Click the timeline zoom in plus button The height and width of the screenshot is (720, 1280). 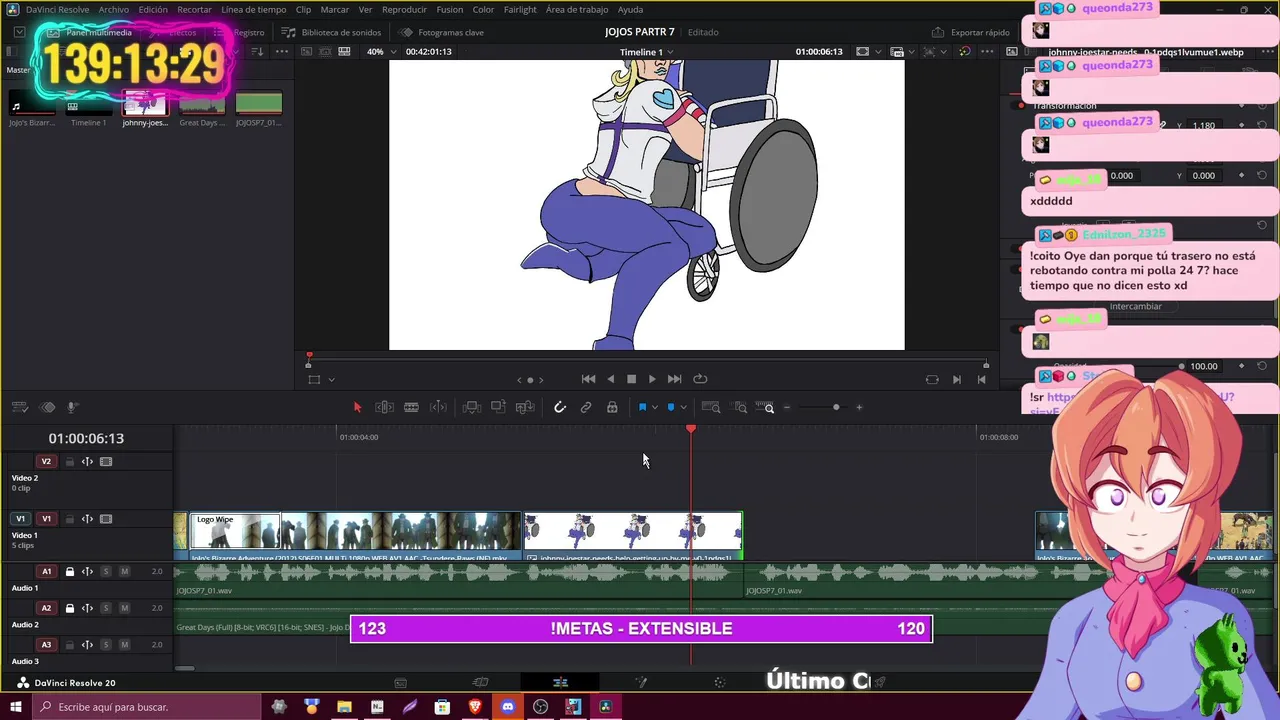859,407
